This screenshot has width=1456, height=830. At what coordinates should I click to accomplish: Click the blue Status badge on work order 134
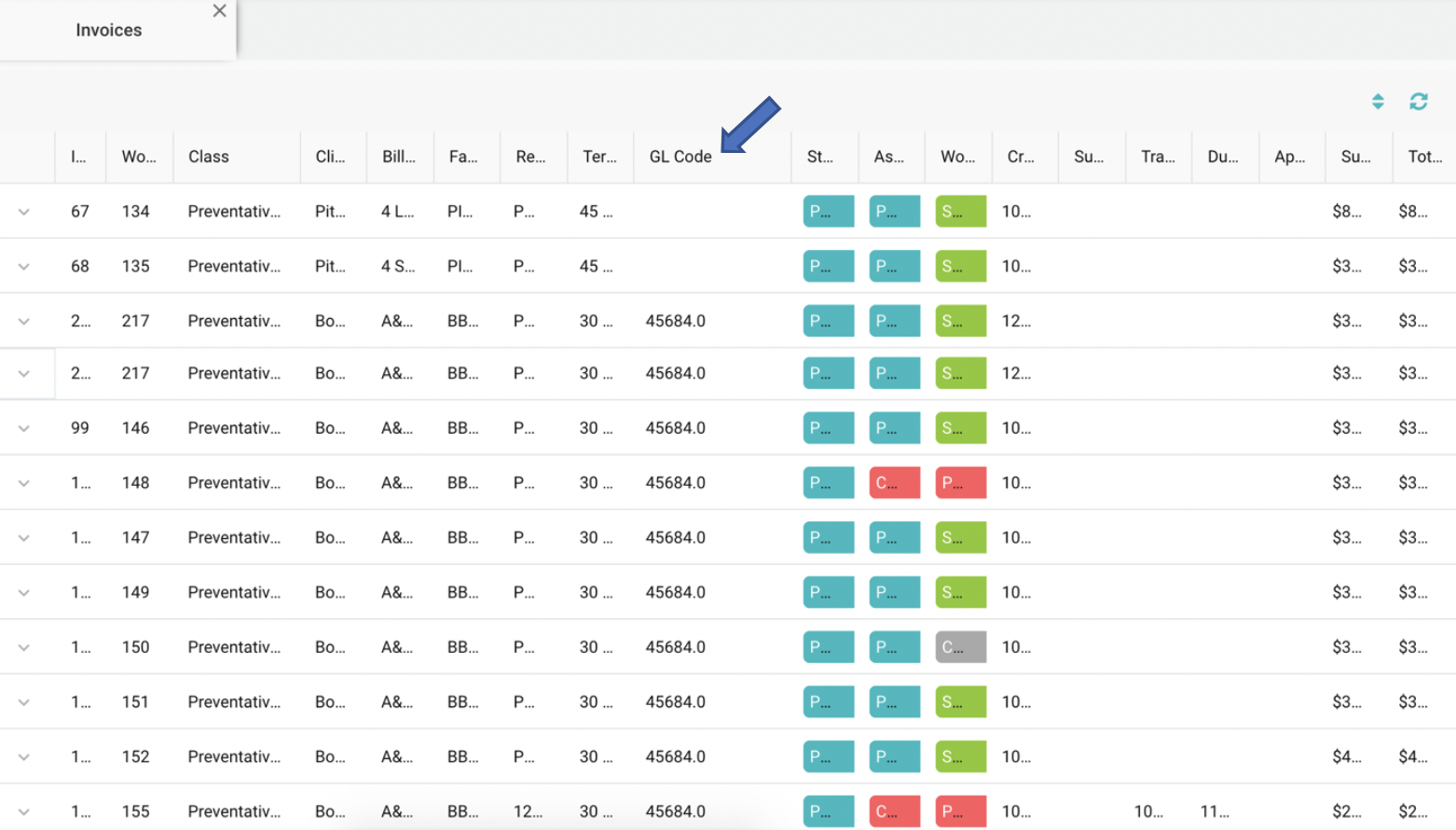coord(827,211)
